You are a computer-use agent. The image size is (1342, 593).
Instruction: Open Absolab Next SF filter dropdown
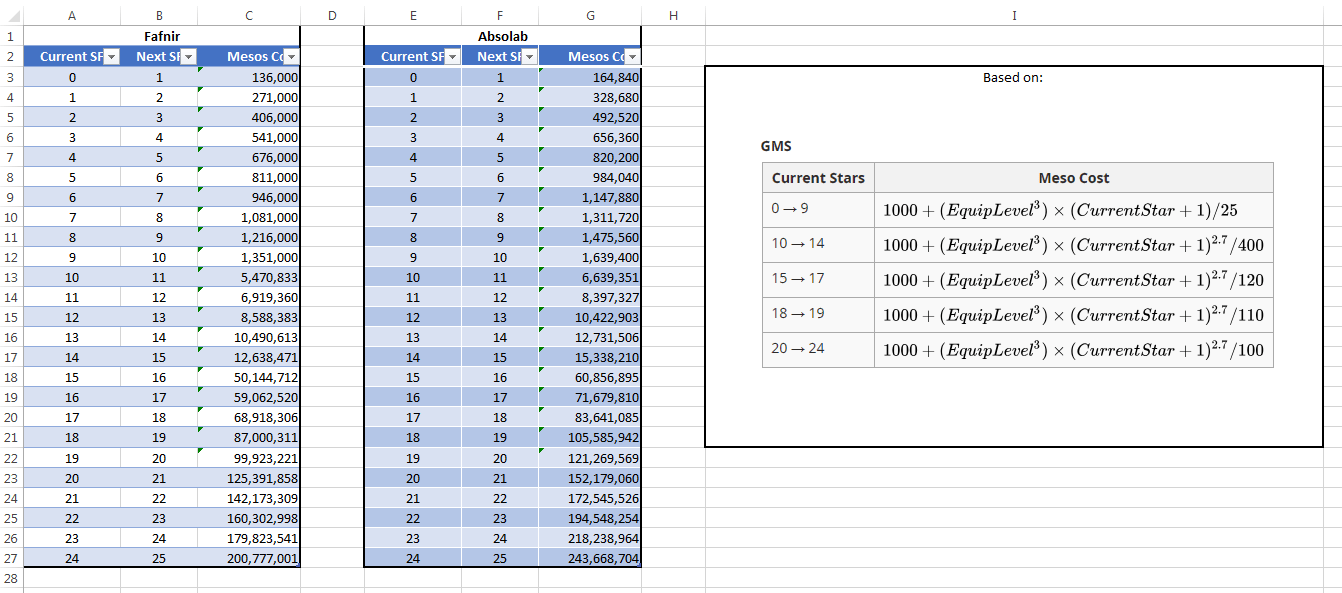530,57
